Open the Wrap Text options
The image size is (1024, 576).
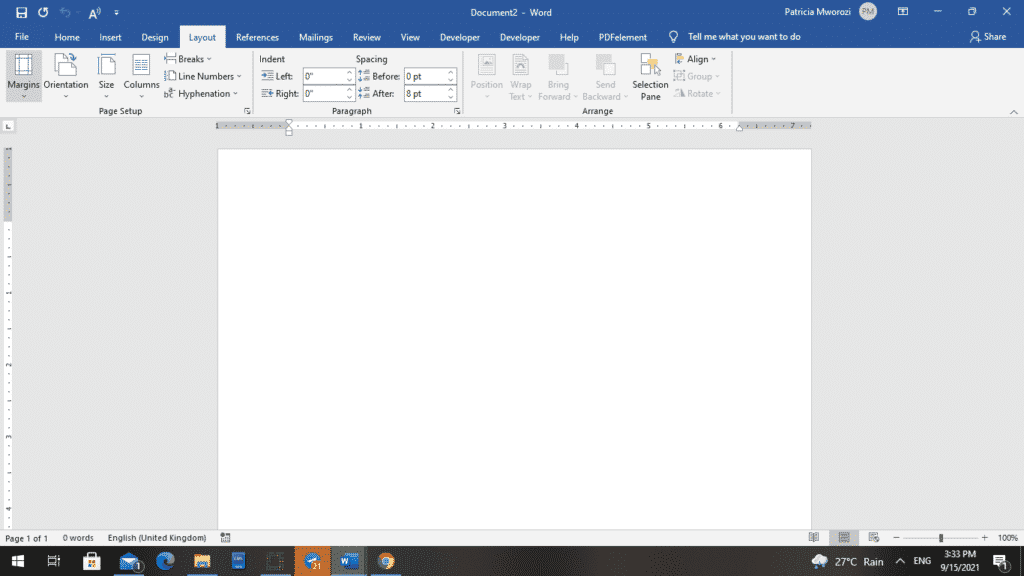coord(520,76)
